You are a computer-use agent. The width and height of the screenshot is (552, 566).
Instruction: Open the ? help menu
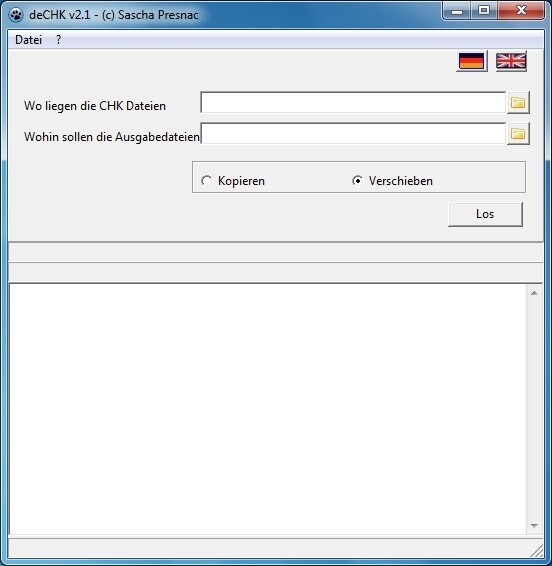(58, 40)
